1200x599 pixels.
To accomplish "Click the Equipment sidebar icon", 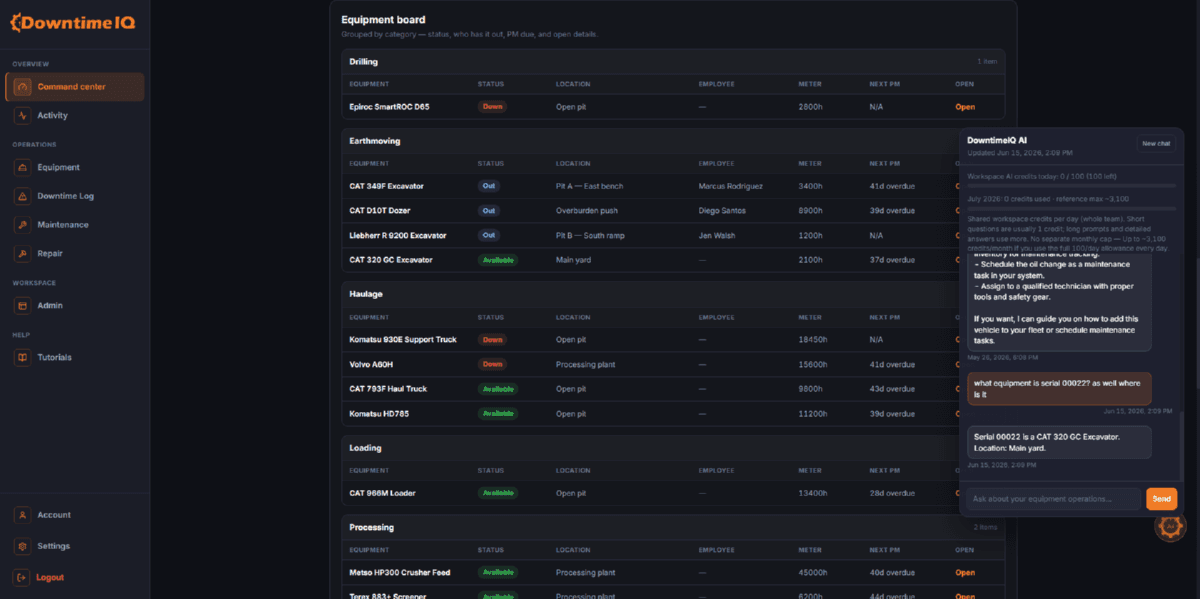I will [x=23, y=167].
